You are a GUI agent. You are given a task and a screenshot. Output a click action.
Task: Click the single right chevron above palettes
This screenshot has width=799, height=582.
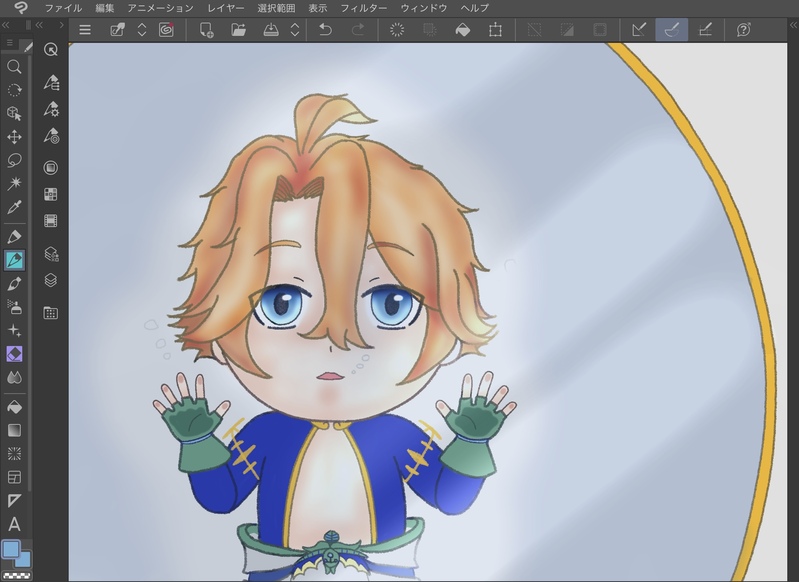pos(62,24)
